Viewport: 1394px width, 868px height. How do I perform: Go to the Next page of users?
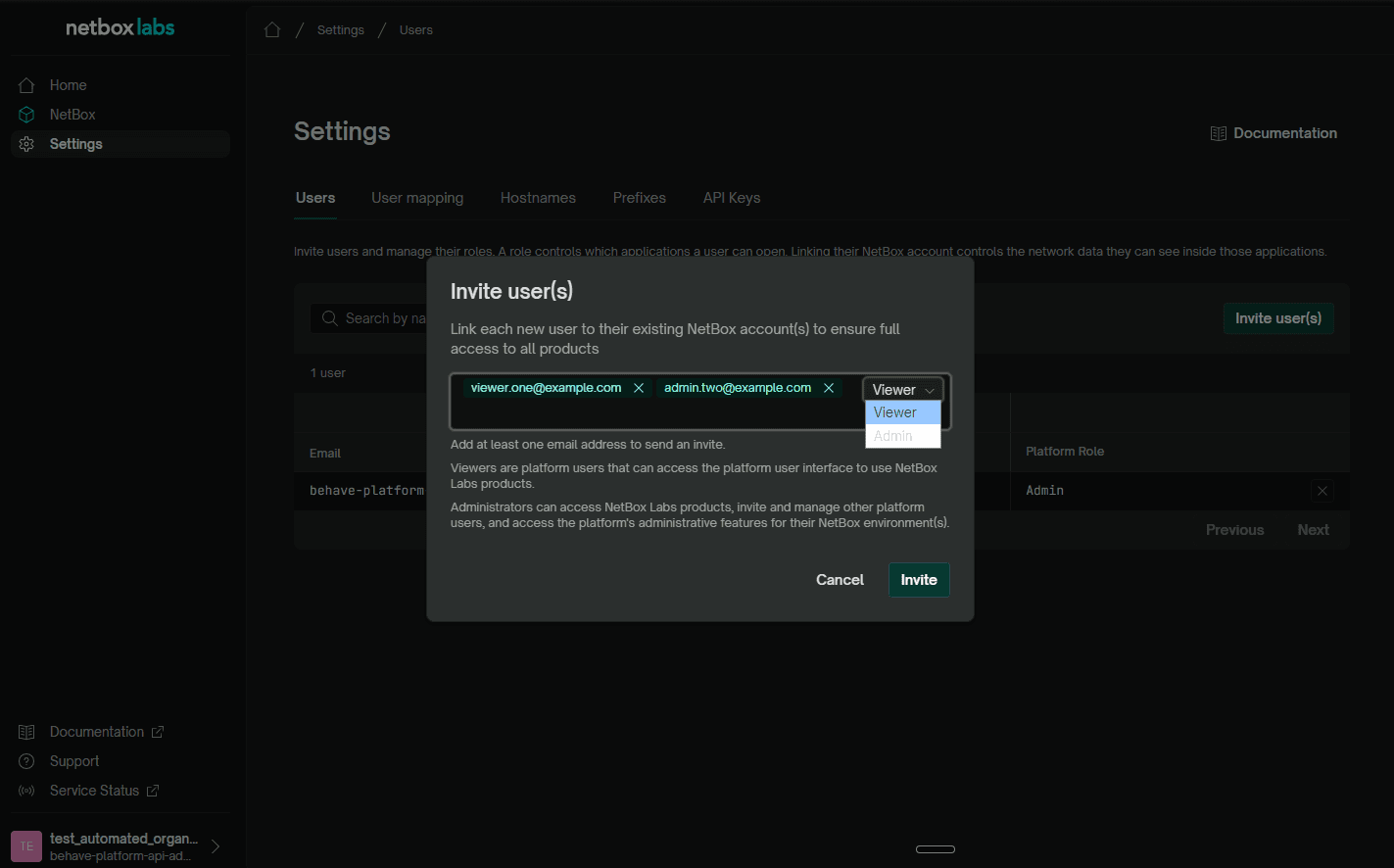tap(1313, 530)
